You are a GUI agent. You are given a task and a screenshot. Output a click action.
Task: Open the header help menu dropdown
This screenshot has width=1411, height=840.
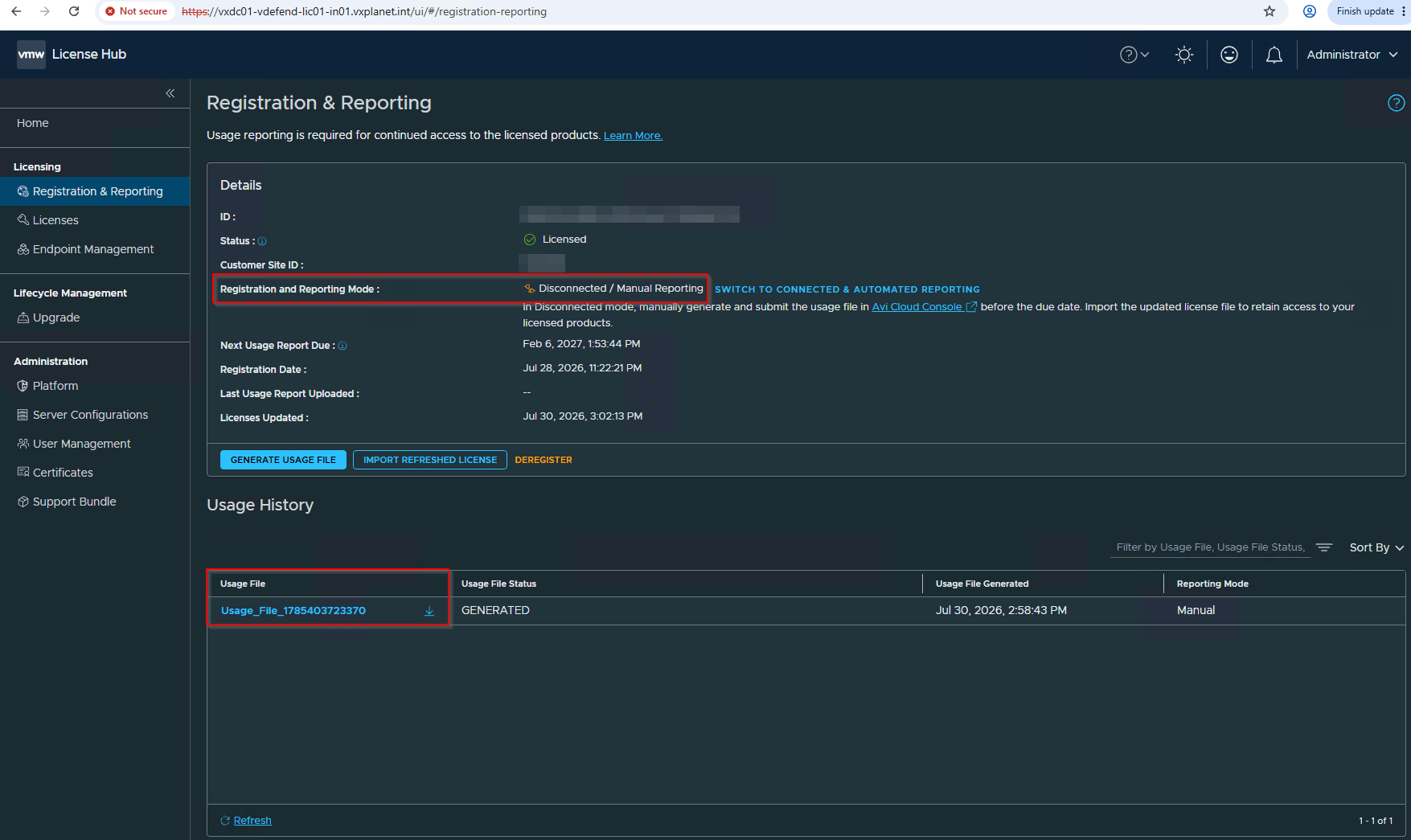coord(1134,55)
